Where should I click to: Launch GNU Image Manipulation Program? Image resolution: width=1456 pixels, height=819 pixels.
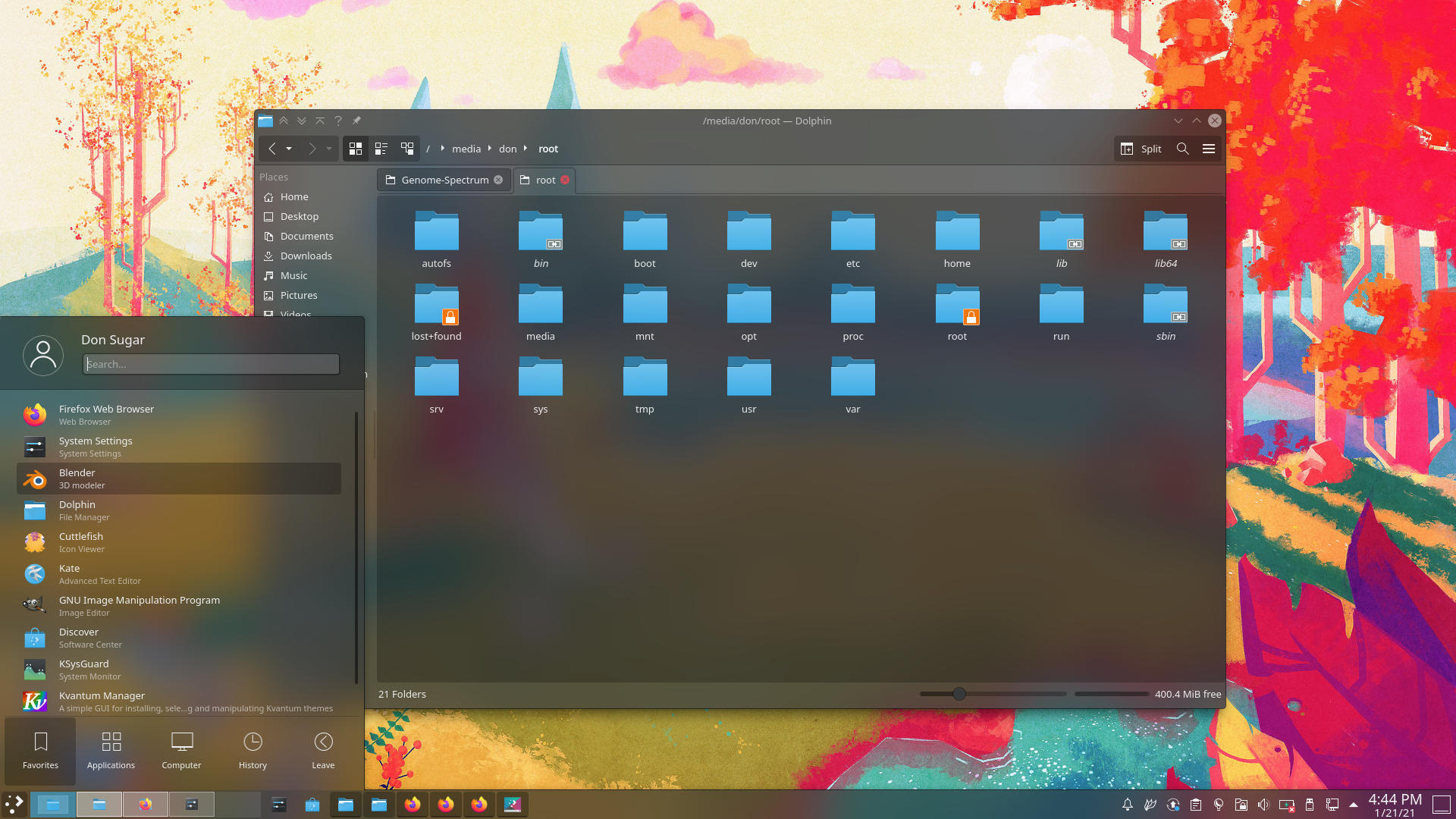179,606
